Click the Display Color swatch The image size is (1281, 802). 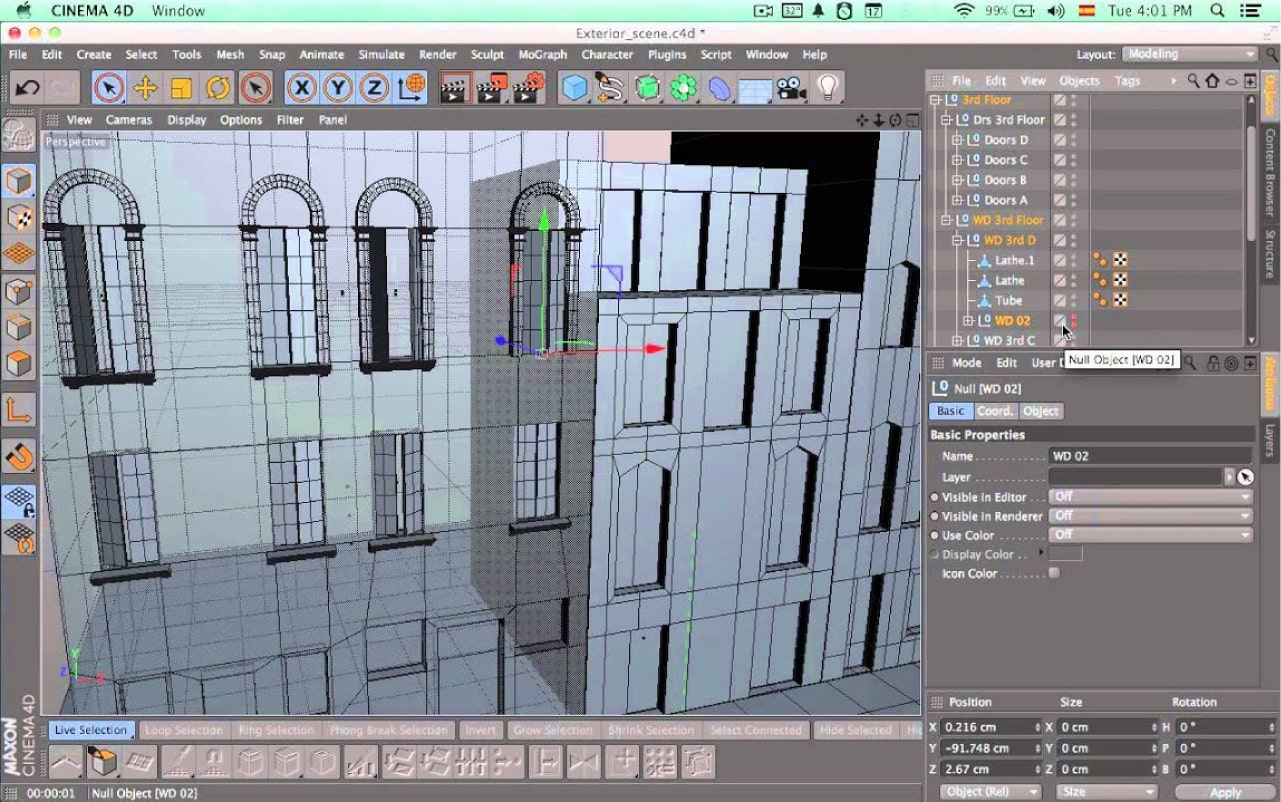pyautogui.click(x=1065, y=554)
